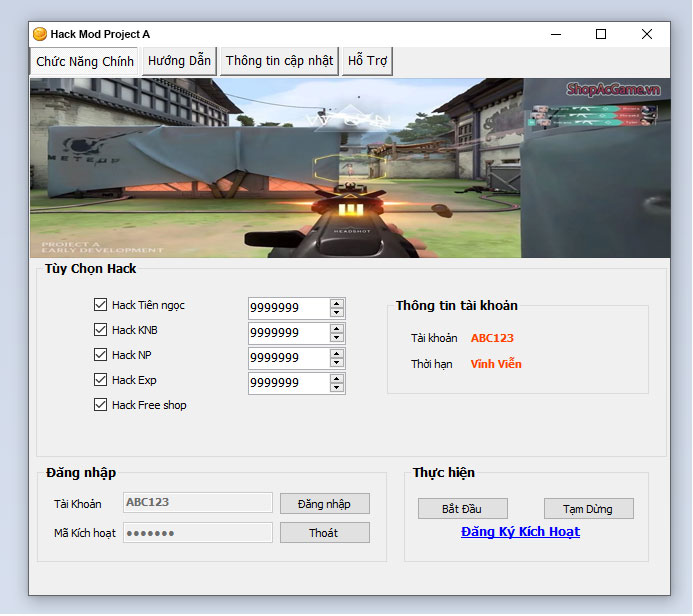Decrease the Hack KNB value with down arrow

point(337,338)
